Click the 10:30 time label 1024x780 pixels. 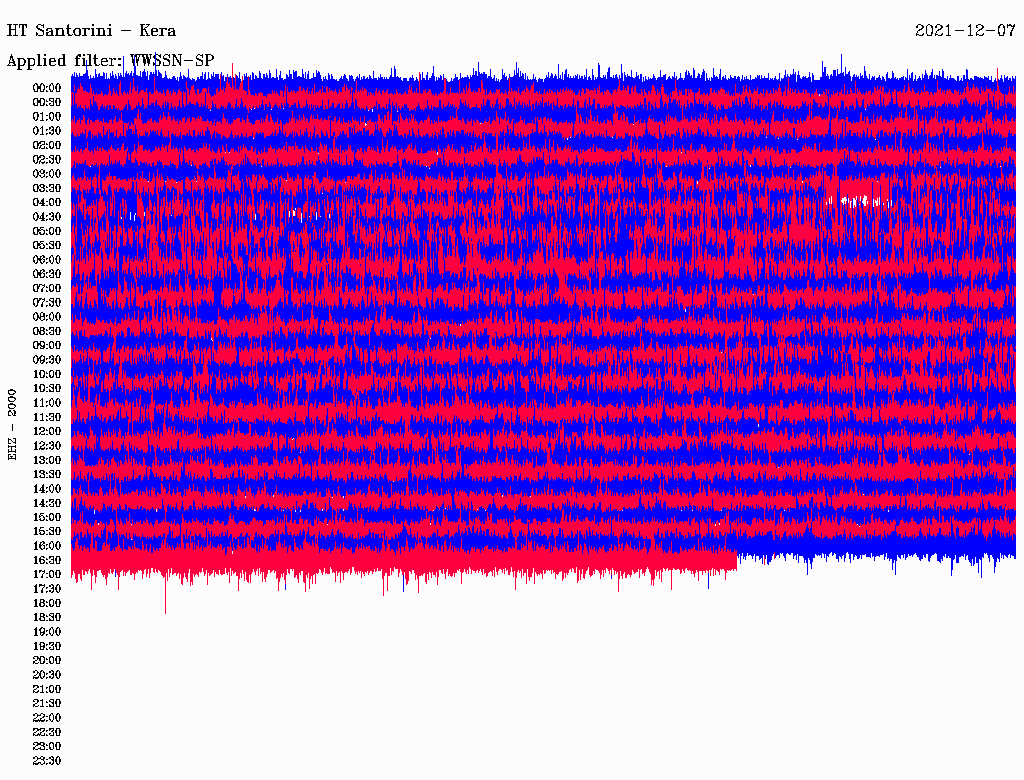click(x=47, y=389)
